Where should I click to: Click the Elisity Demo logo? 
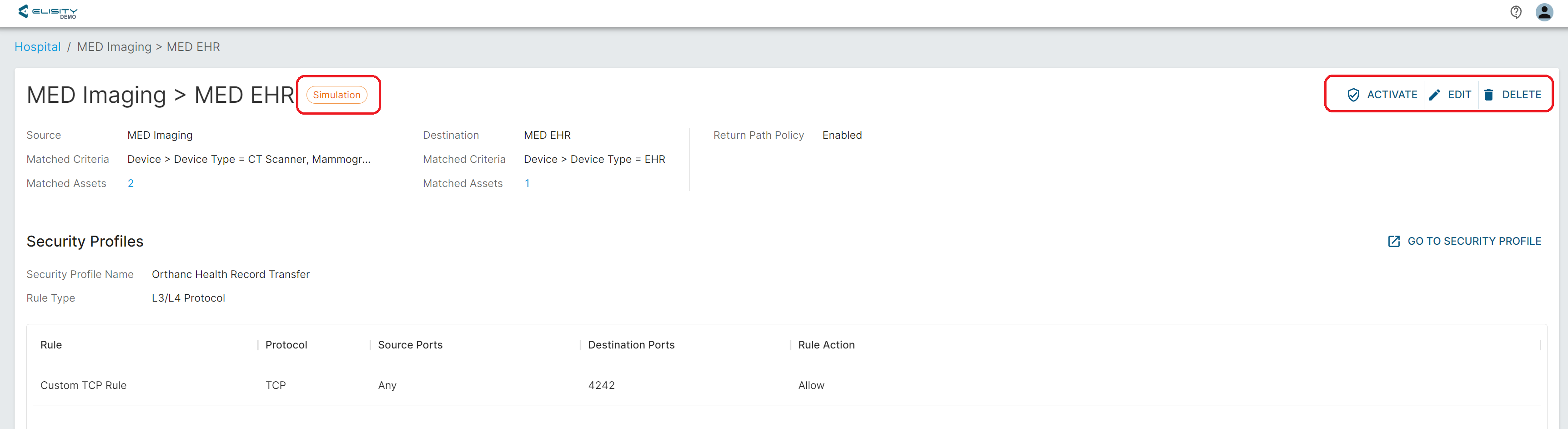(48, 11)
